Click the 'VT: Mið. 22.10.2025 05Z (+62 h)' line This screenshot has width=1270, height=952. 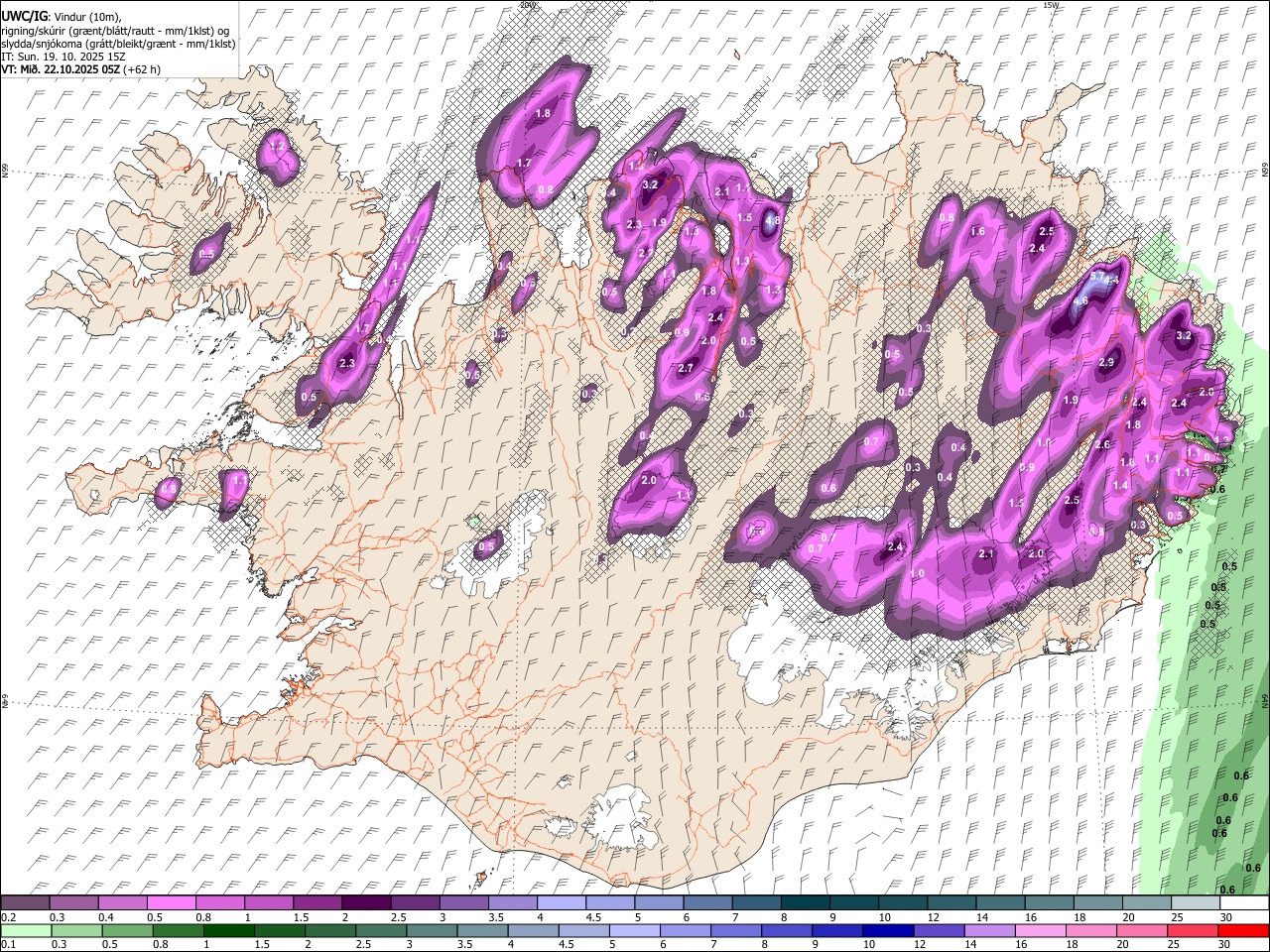click(80, 69)
